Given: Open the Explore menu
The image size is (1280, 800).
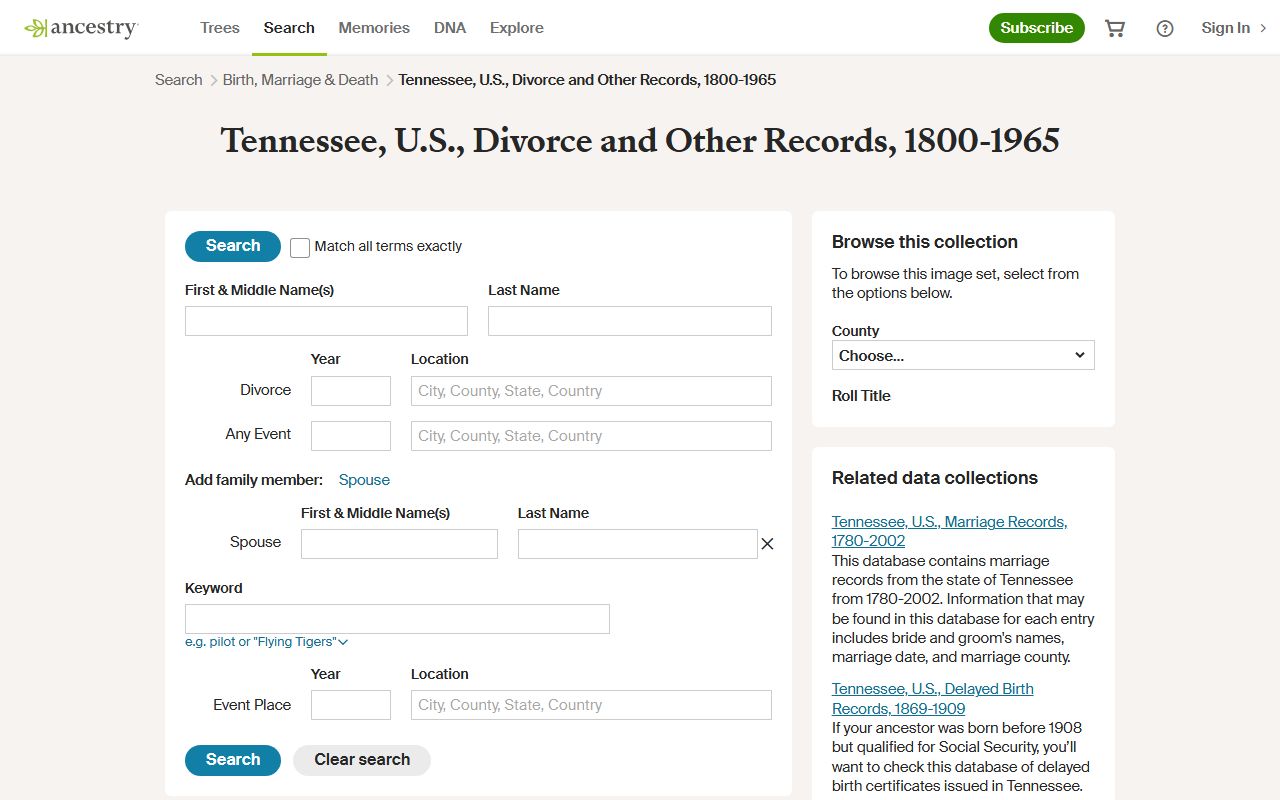Looking at the screenshot, I should click(x=517, y=28).
